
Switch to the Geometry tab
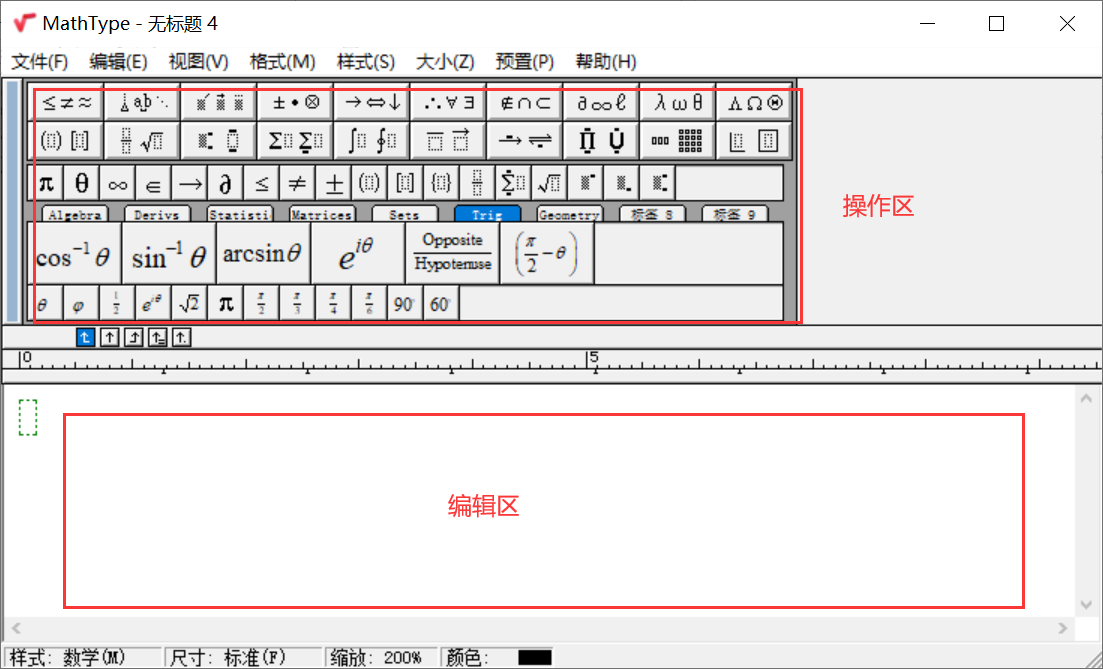569,215
